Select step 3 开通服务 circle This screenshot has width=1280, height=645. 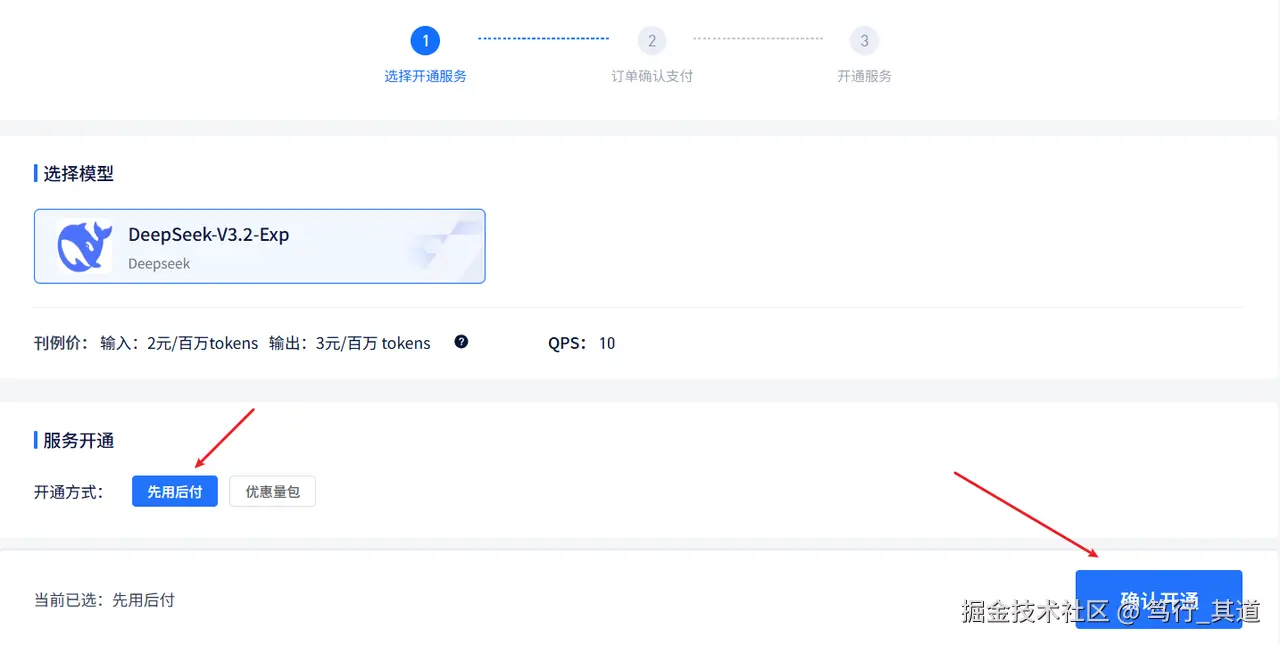pyautogui.click(x=864, y=40)
